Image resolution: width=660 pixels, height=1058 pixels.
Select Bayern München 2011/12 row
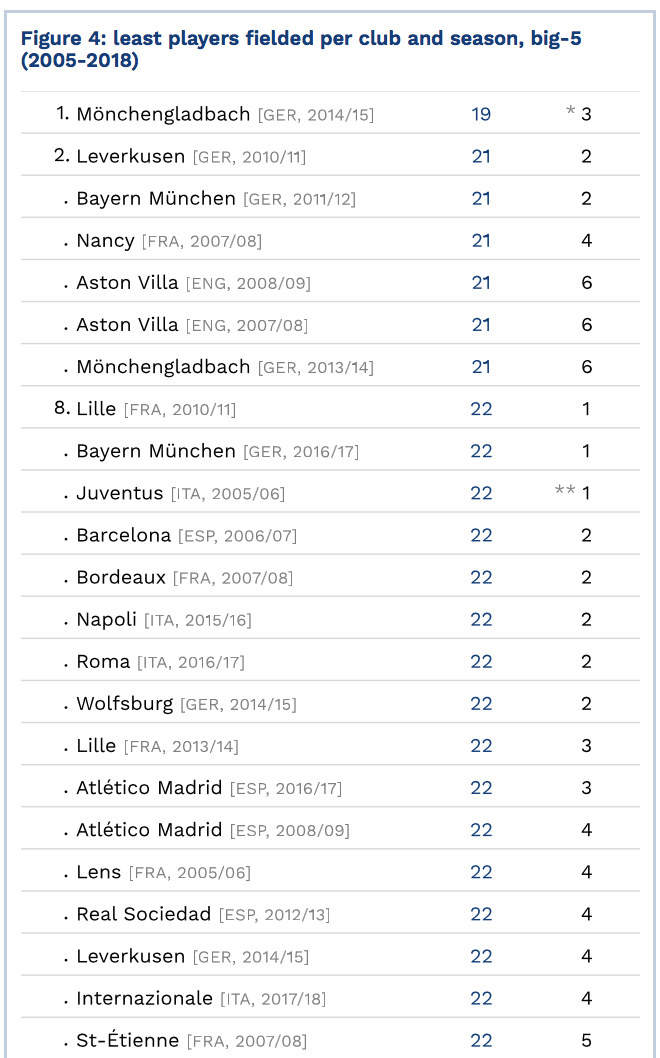pos(330,198)
